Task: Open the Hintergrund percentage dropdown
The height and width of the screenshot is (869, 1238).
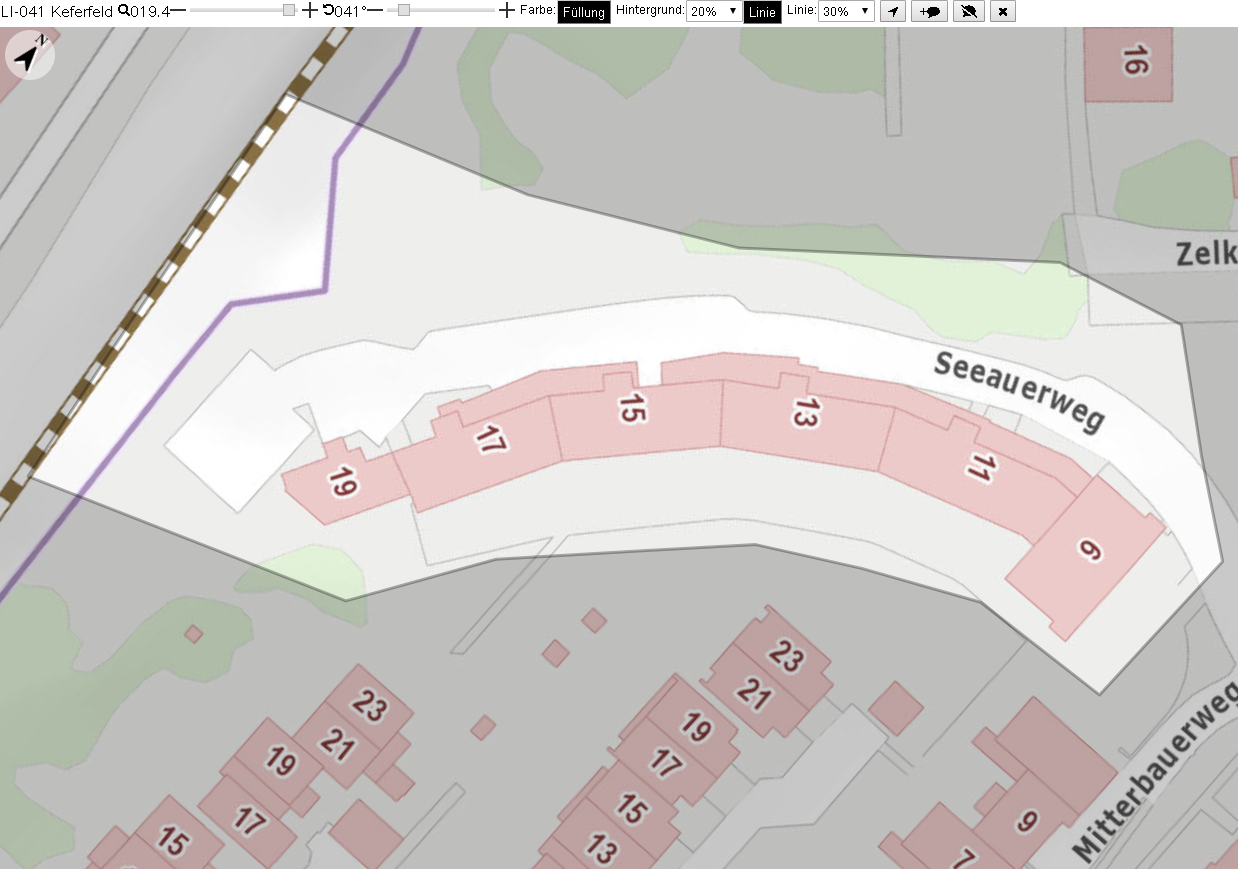Action: [x=714, y=11]
